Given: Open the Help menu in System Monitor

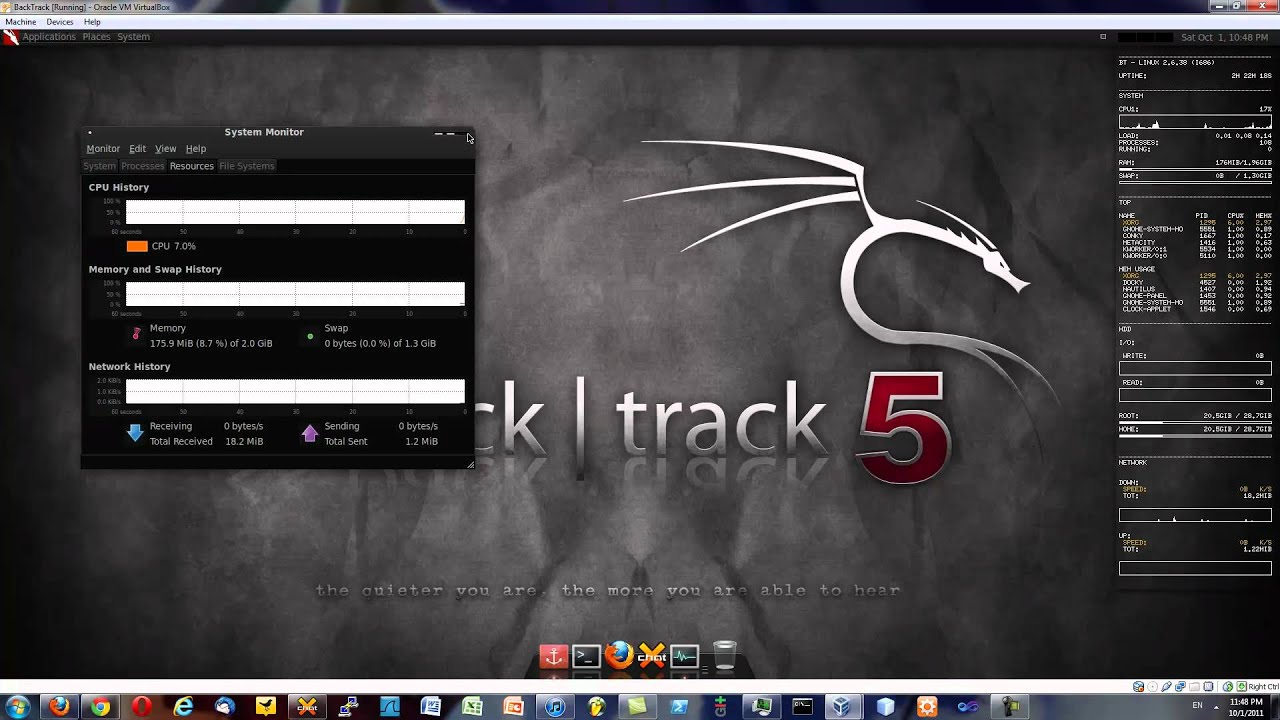Looking at the screenshot, I should pos(196,149).
